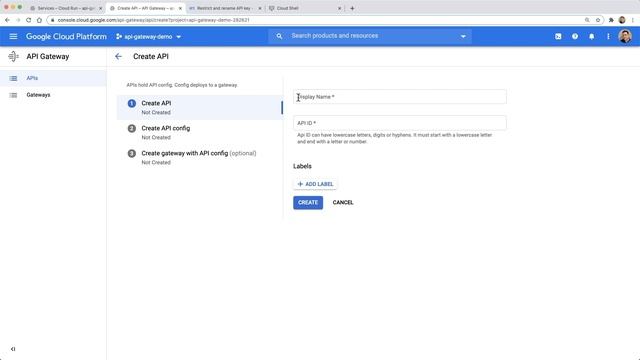
Task: Reload the page in browser
Action: tap(29, 20)
